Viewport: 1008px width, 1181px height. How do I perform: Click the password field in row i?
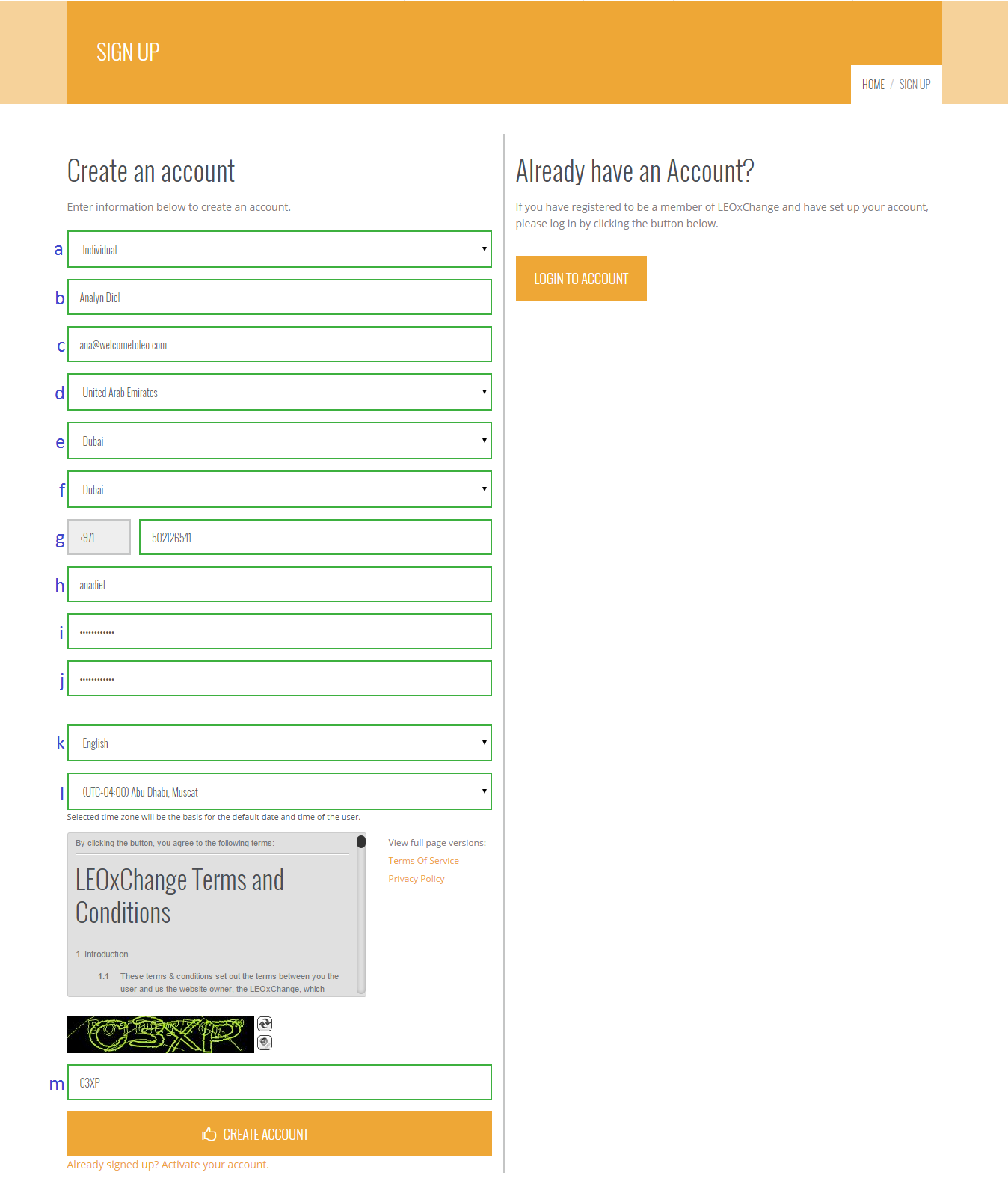tap(280, 631)
